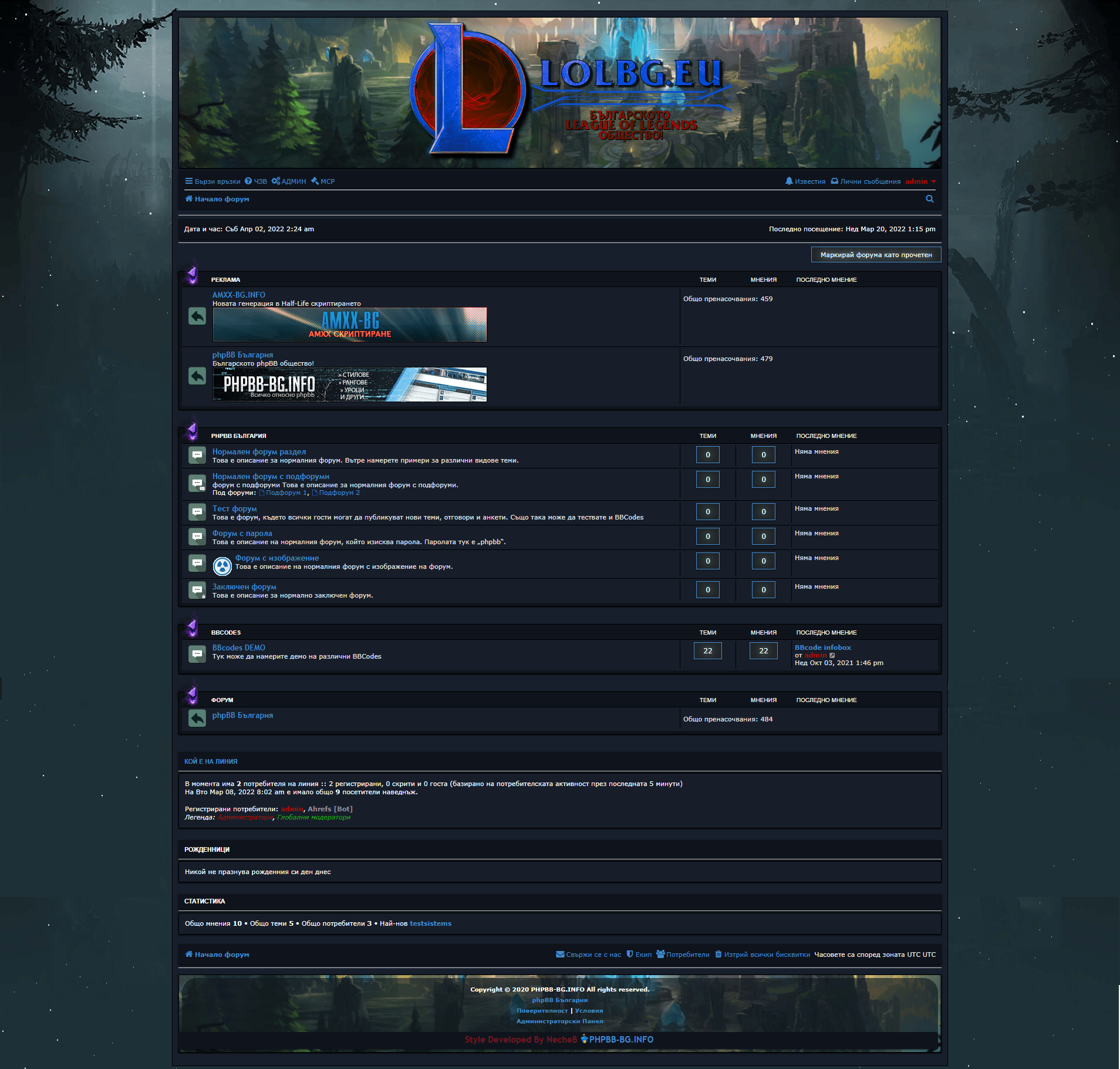Click forum icon beside BBcodes DEMO
Viewport: 1120px width, 1069px height.
coord(197,654)
